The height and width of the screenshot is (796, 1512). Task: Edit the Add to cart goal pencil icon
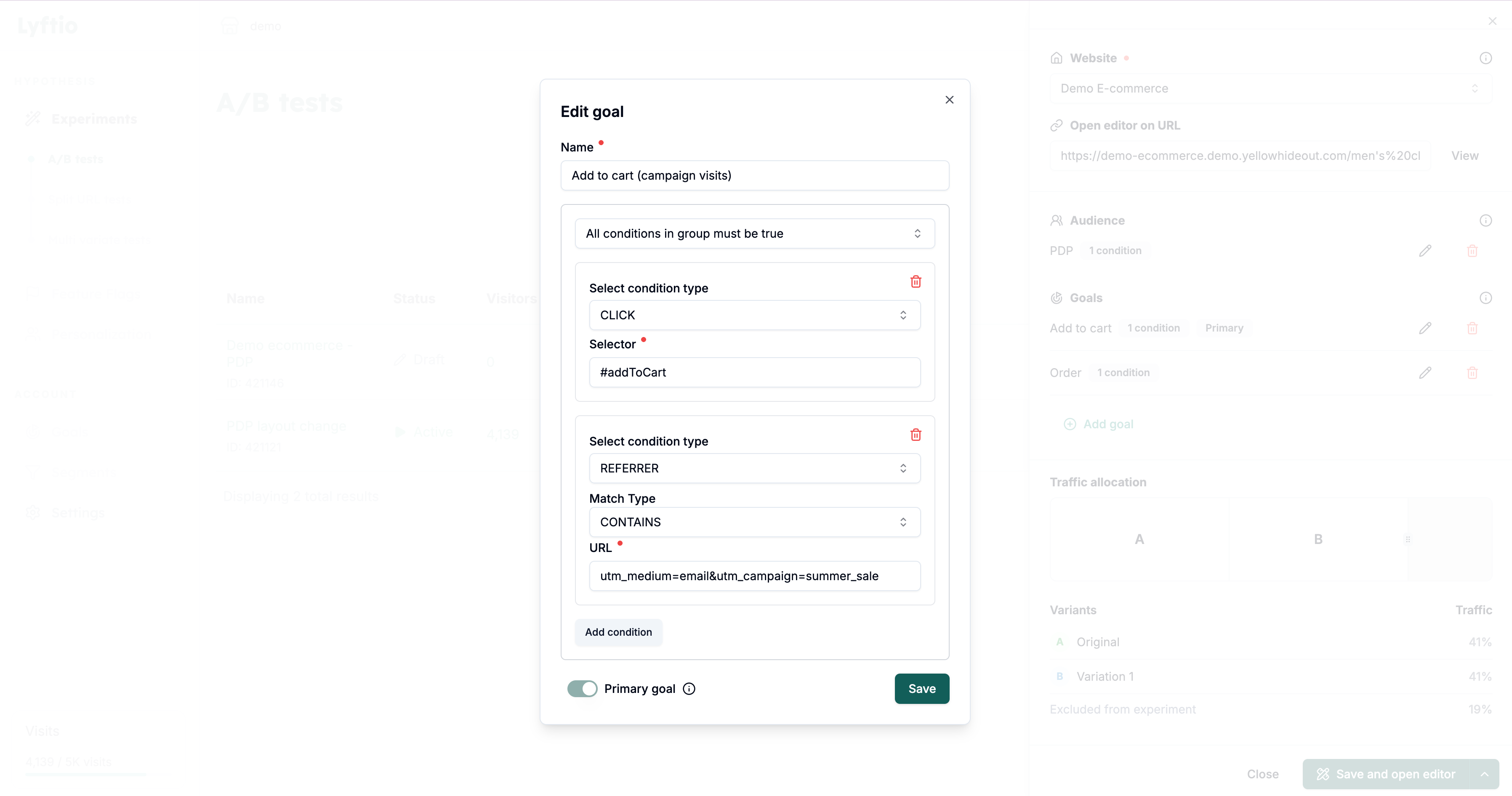coord(1424,328)
